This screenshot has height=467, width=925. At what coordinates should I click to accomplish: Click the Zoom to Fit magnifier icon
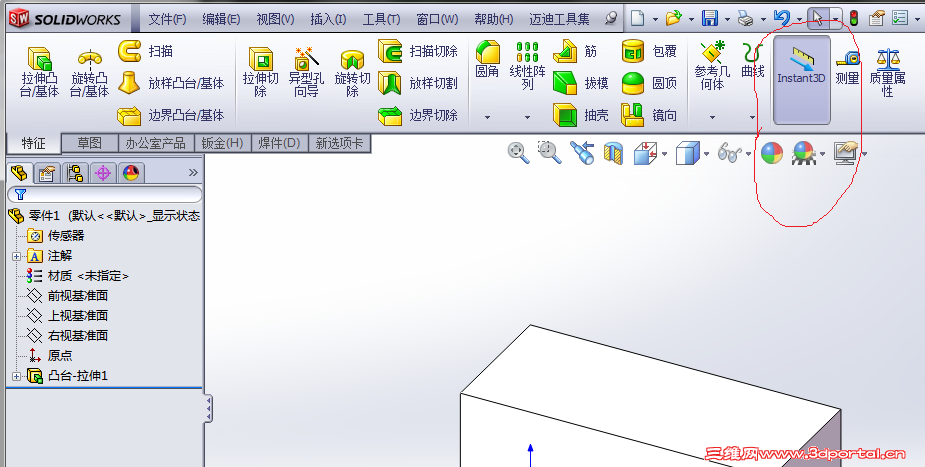[x=519, y=153]
